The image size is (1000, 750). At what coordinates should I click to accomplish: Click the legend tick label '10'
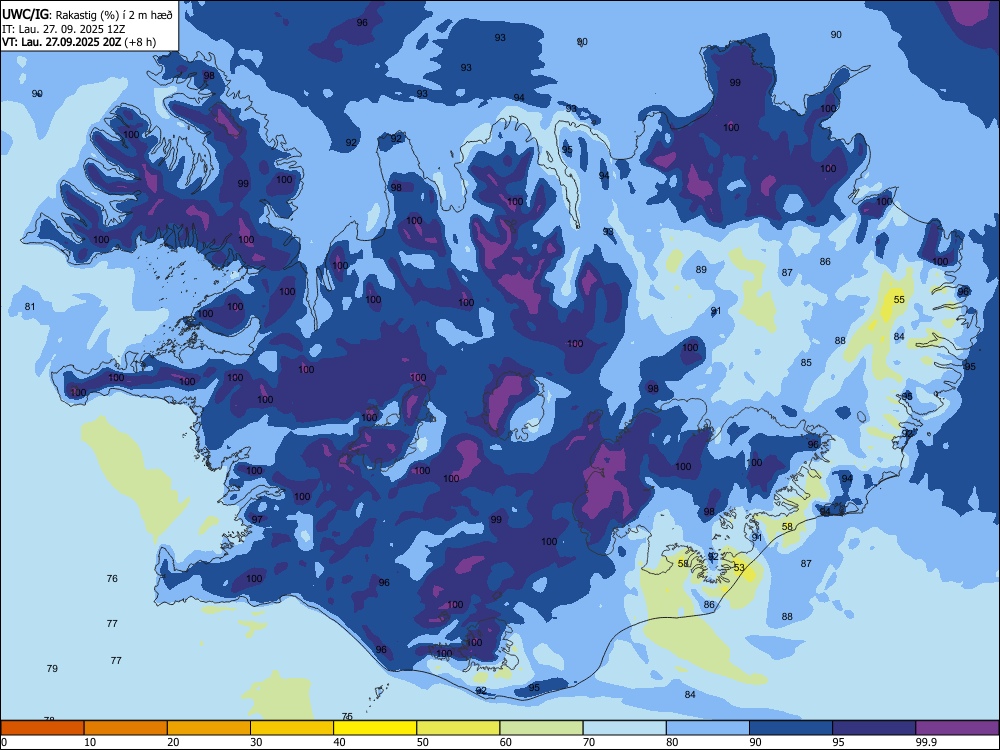pyautogui.click(x=90, y=742)
